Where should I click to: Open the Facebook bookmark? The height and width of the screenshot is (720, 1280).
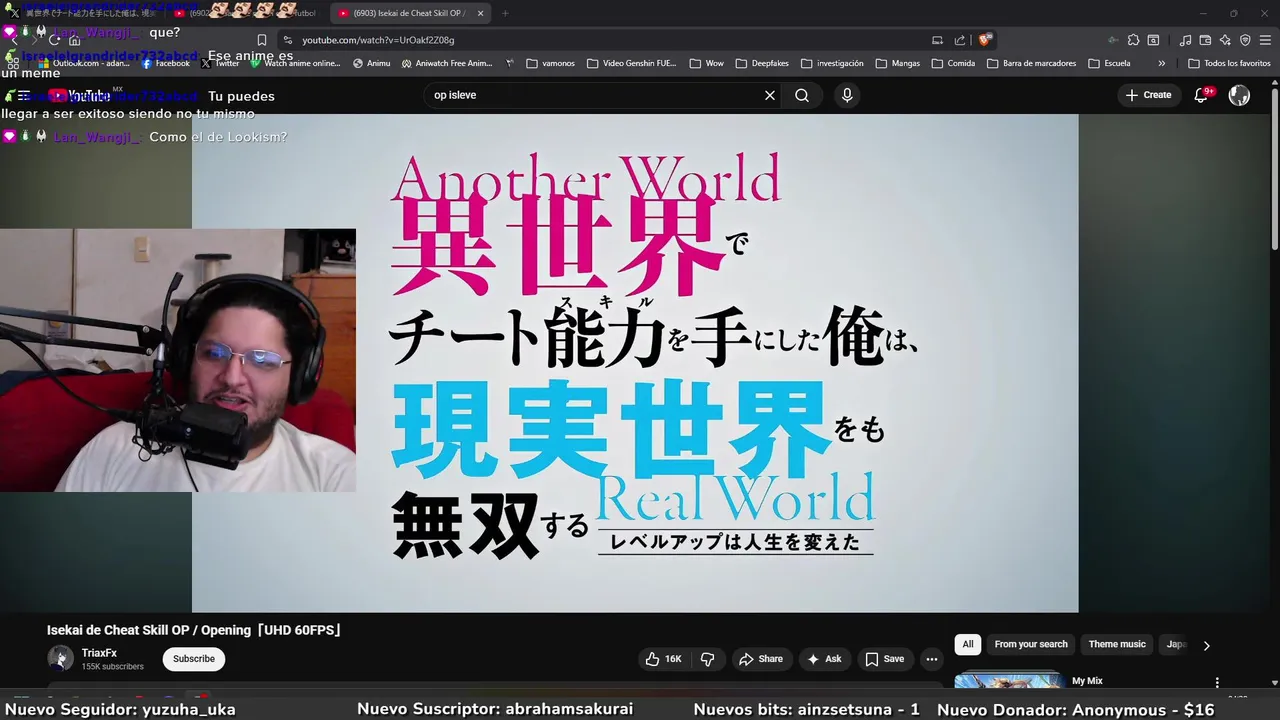165,63
